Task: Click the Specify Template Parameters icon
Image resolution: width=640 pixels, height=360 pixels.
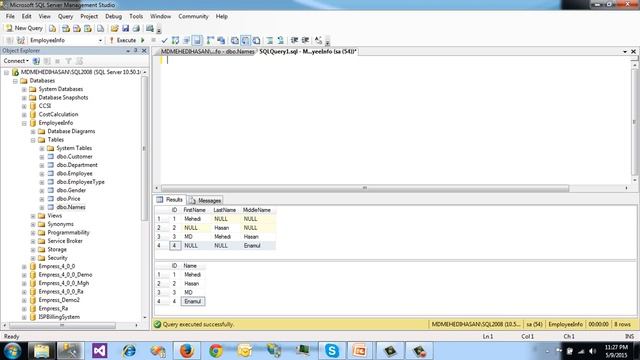Action: click(318, 40)
